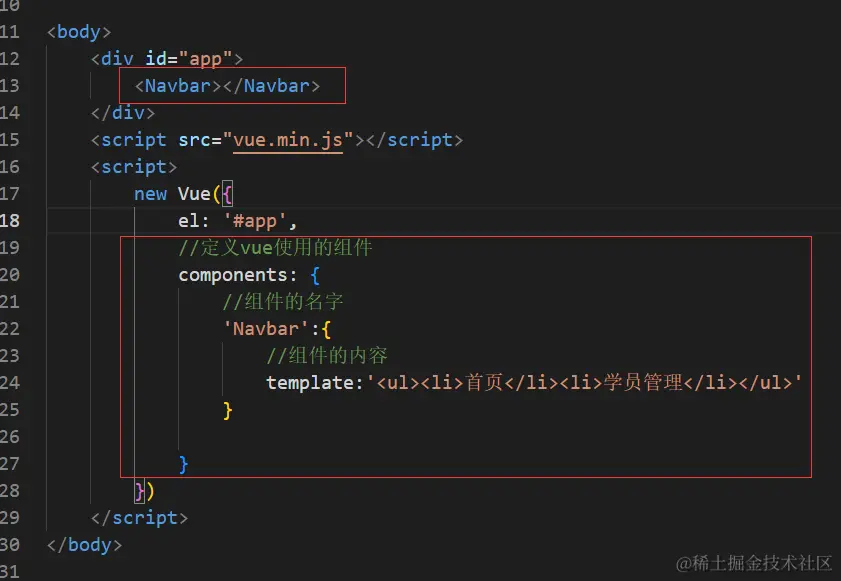Click the blue closing brace on line 27
The image size is (841, 581).
coord(183,464)
